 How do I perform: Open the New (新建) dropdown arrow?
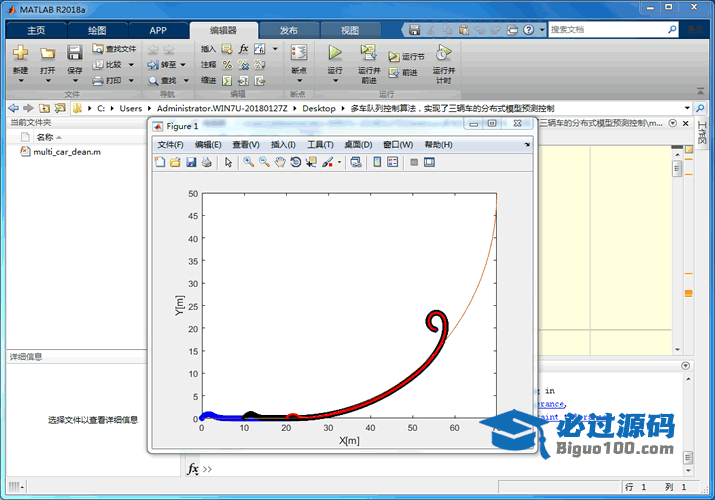[21, 81]
